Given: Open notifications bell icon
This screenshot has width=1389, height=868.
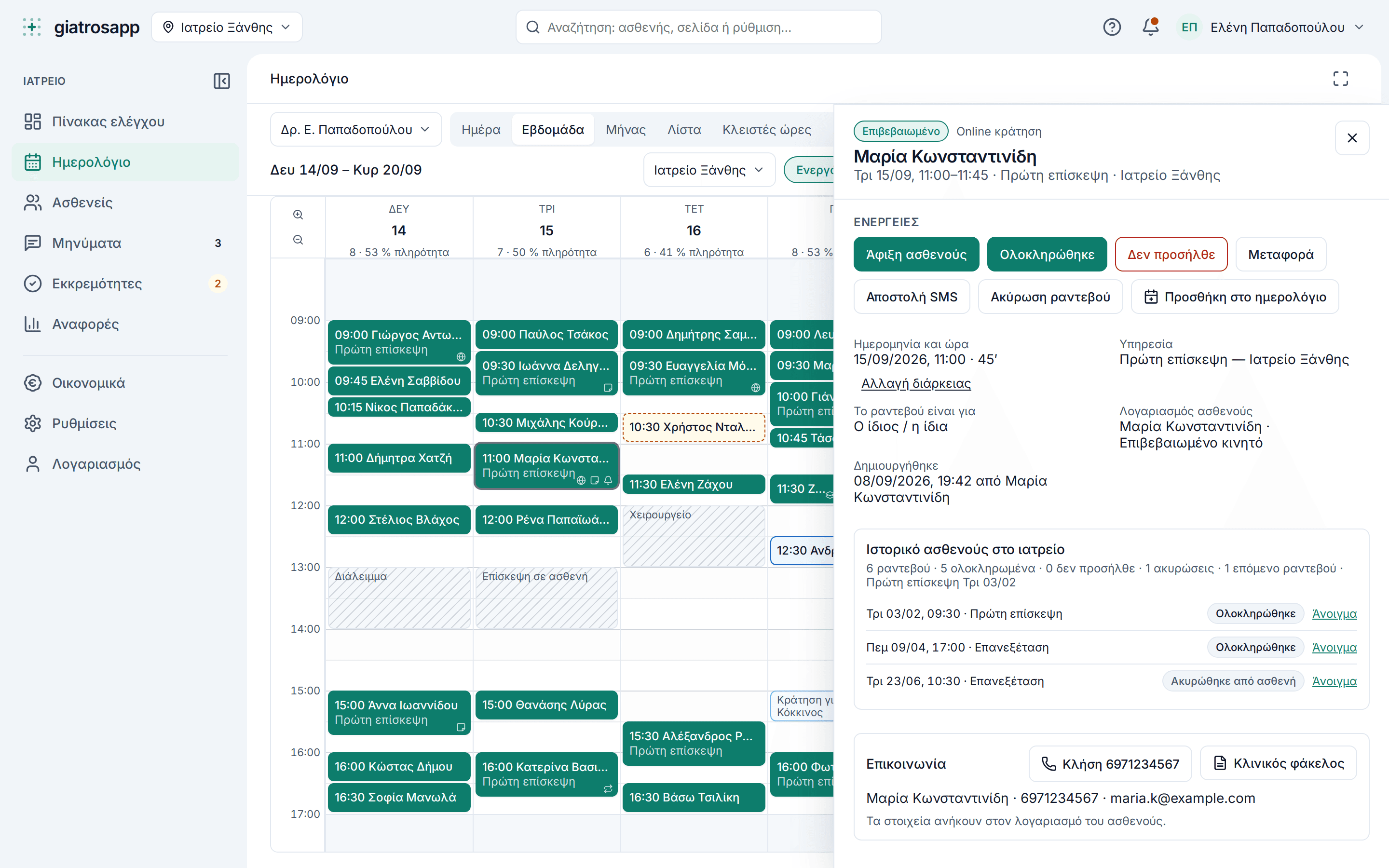Looking at the screenshot, I should click(x=1150, y=27).
